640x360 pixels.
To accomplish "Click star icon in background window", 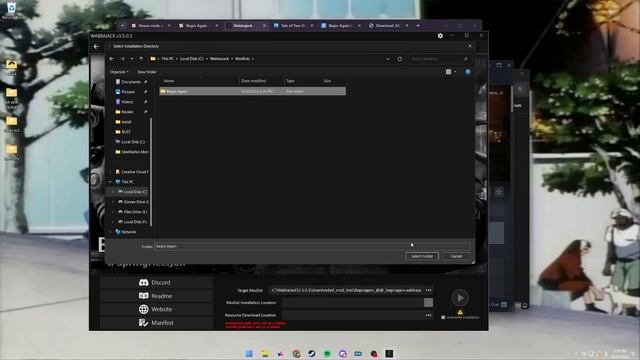I will 499,192.
